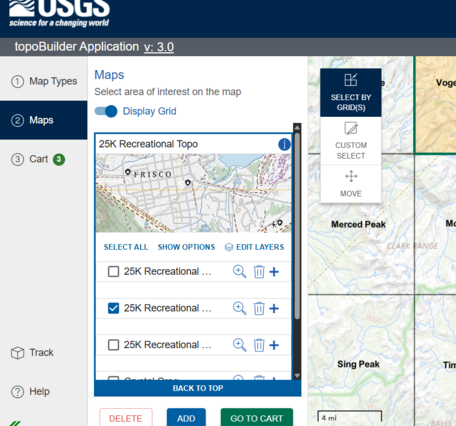Open the 25K Recreational Topo info icon
Screen dimensions: 456x426
click(284, 144)
